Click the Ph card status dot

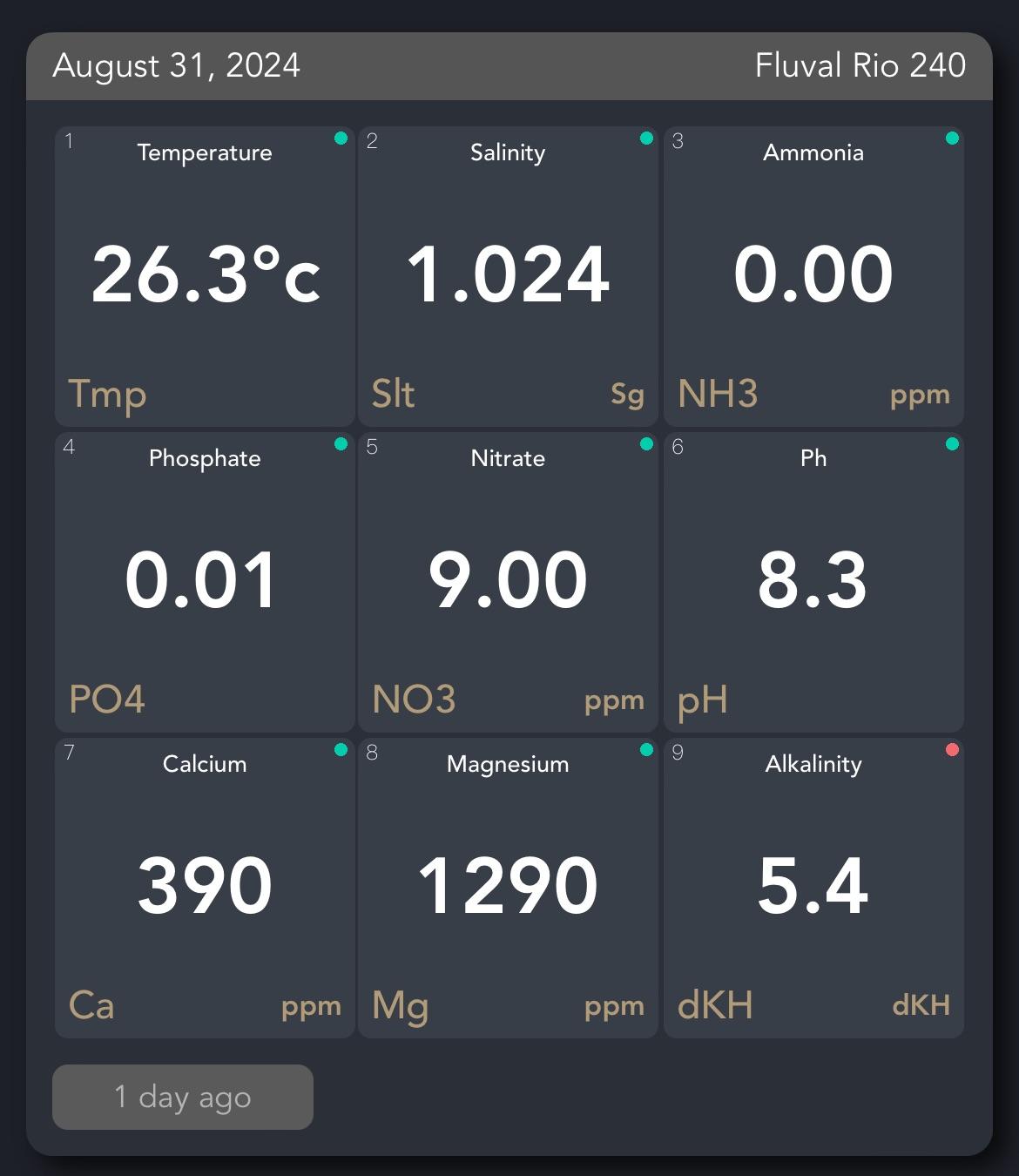coord(951,443)
